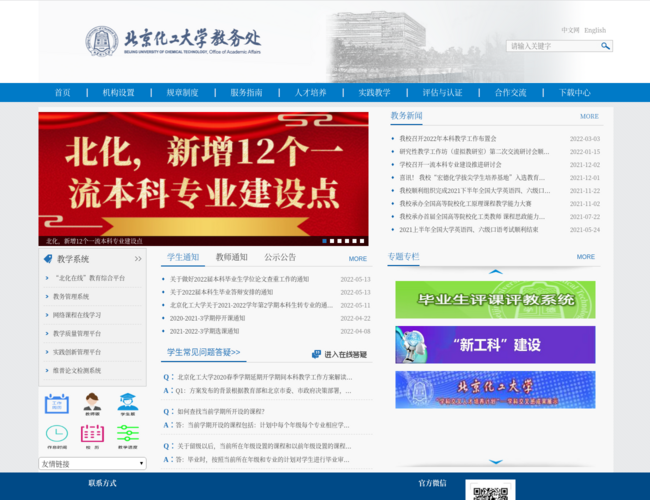Open the 进入在线答疑 link

[345, 354]
